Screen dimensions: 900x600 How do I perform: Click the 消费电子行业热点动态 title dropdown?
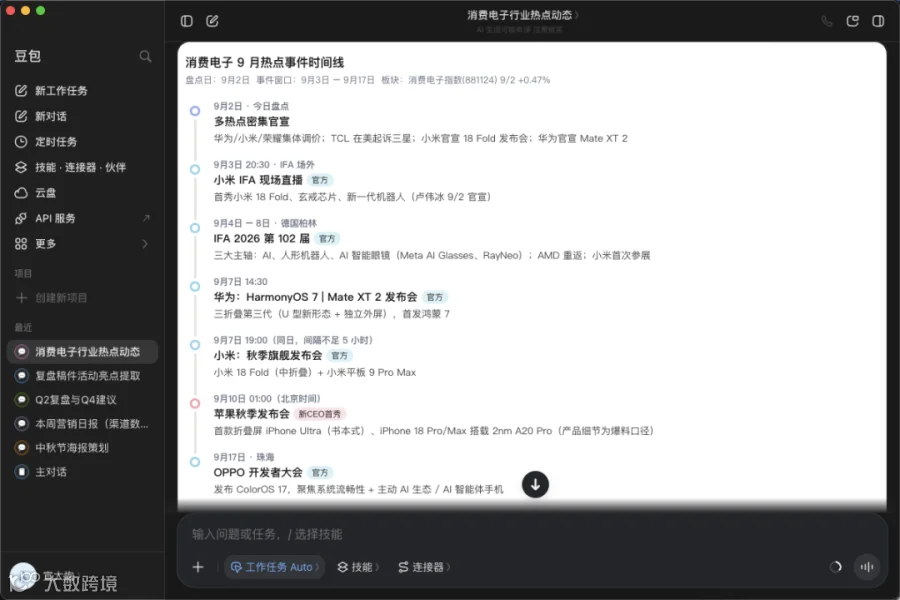point(522,15)
